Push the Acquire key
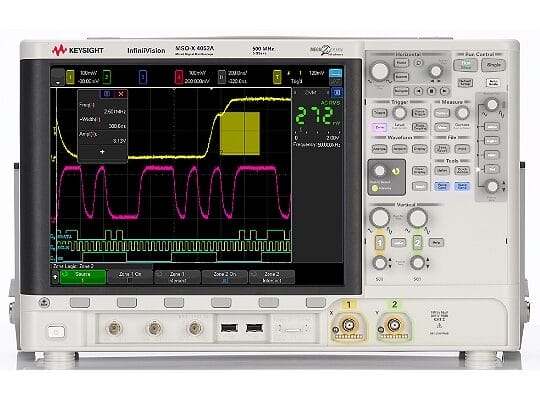This screenshot has height=402, width=540. point(399,149)
